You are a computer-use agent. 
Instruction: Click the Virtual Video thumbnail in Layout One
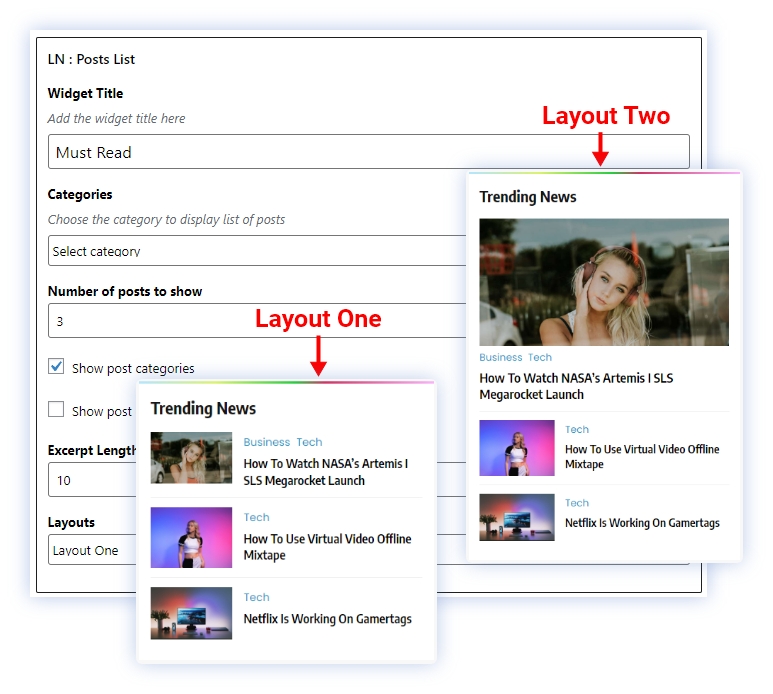(x=191, y=537)
